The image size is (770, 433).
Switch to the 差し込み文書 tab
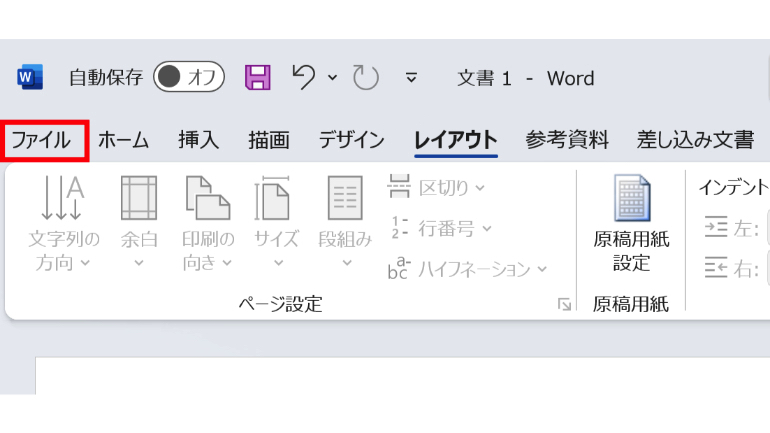click(x=695, y=140)
